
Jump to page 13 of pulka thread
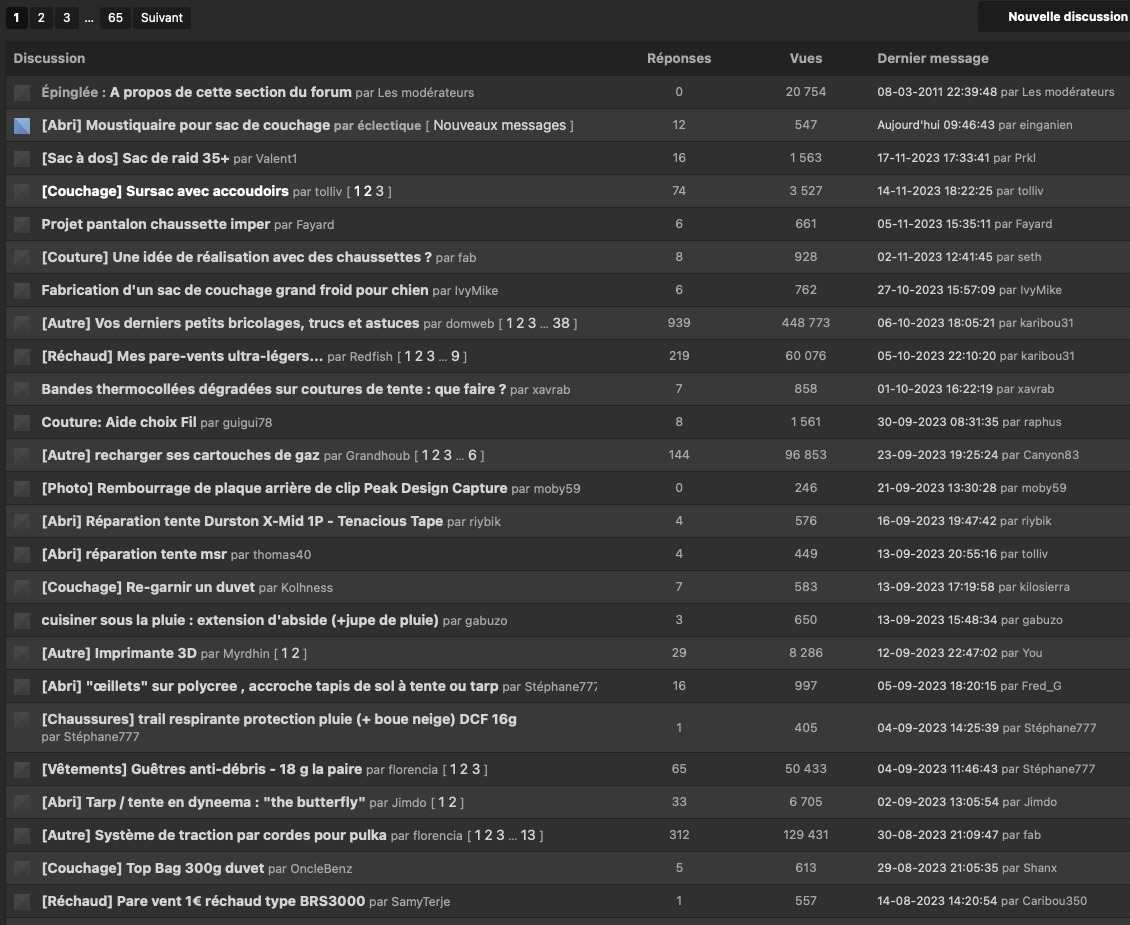(528, 836)
